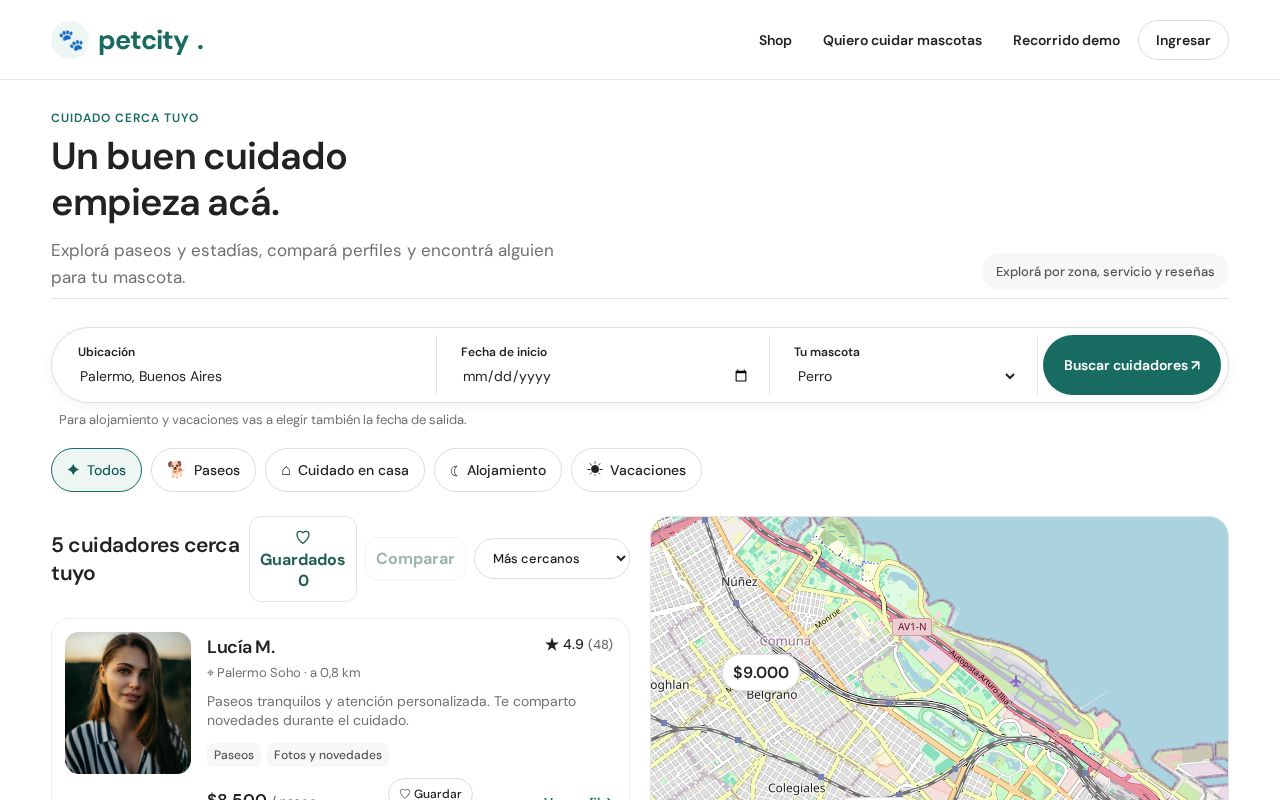Click the '5 cuidadores cerca tuyo' heading

coord(146,559)
